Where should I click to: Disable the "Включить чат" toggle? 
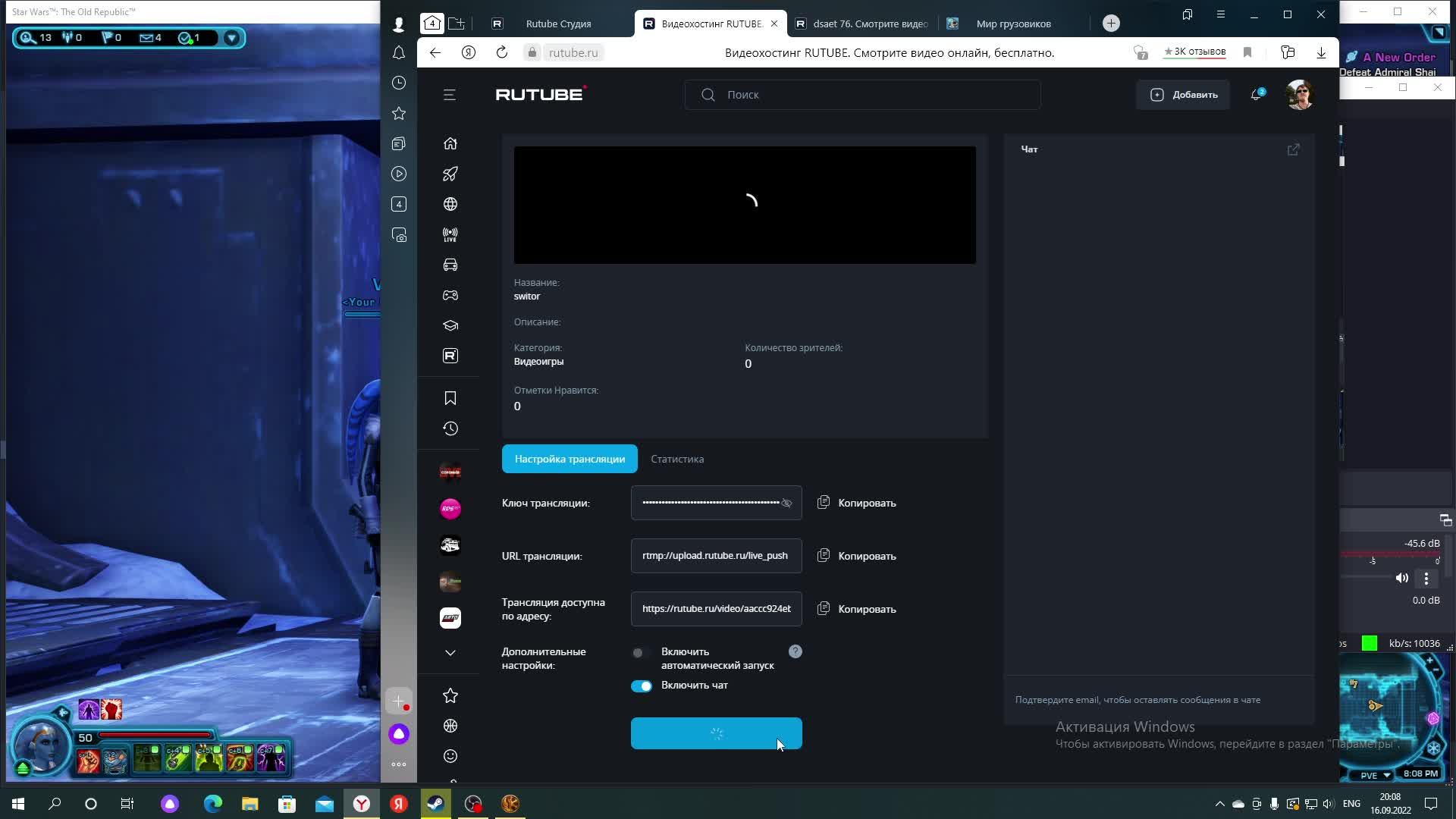[x=641, y=686]
